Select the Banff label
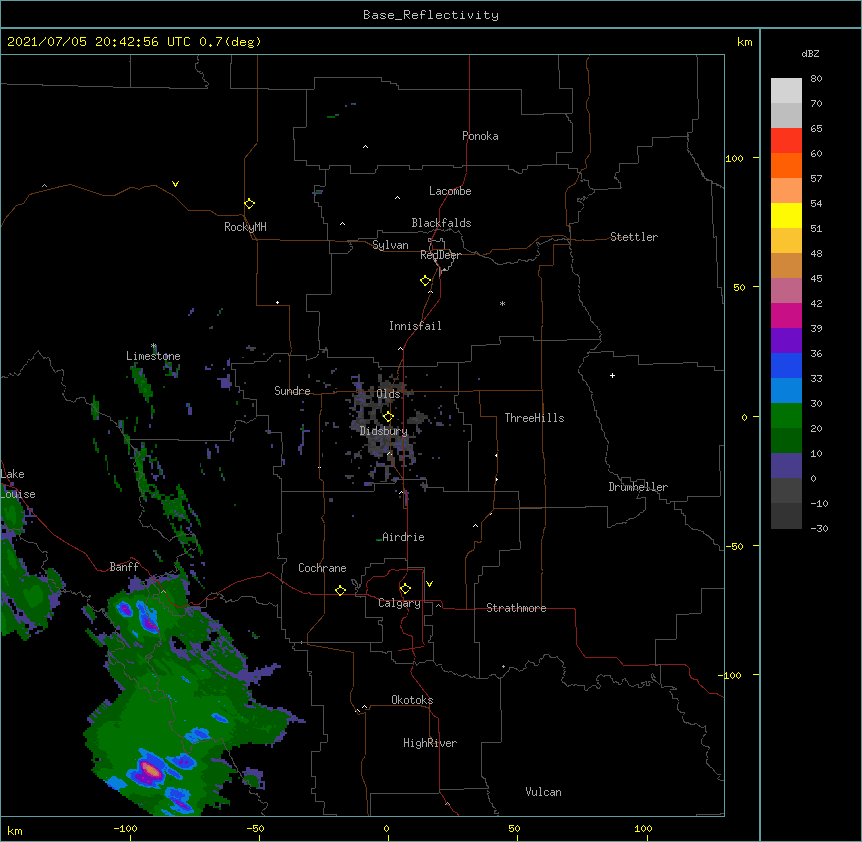The width and height of the screenshot is (862, 842). pos(124,567)
